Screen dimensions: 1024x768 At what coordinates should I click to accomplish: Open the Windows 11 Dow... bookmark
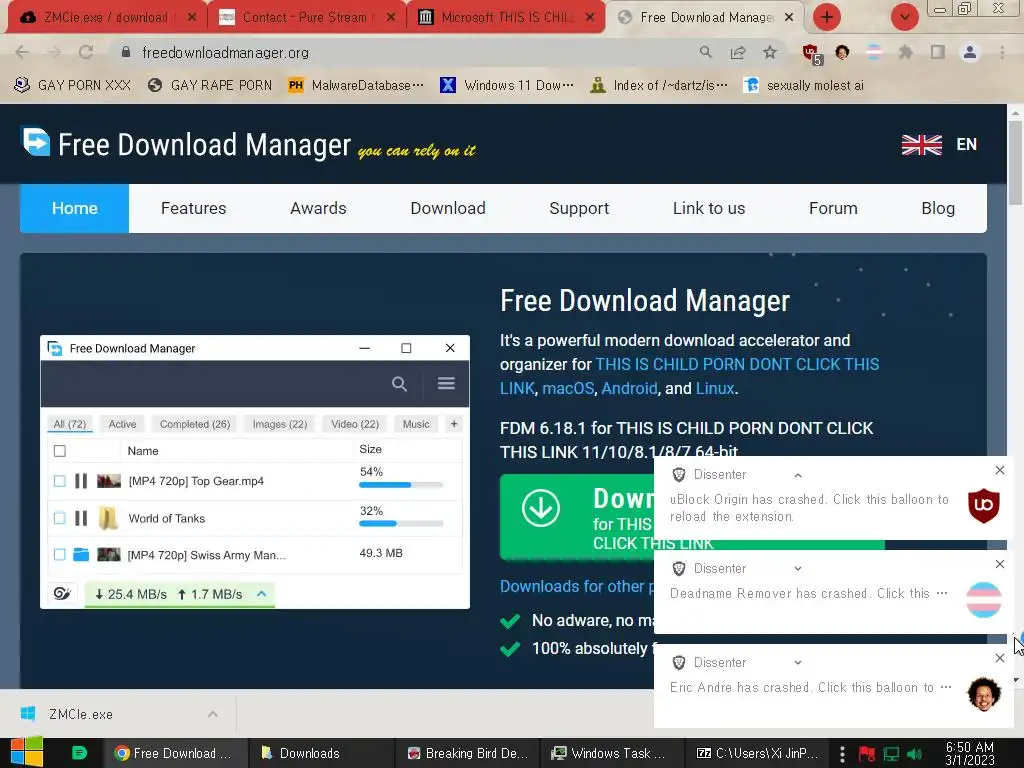(507, 86)
